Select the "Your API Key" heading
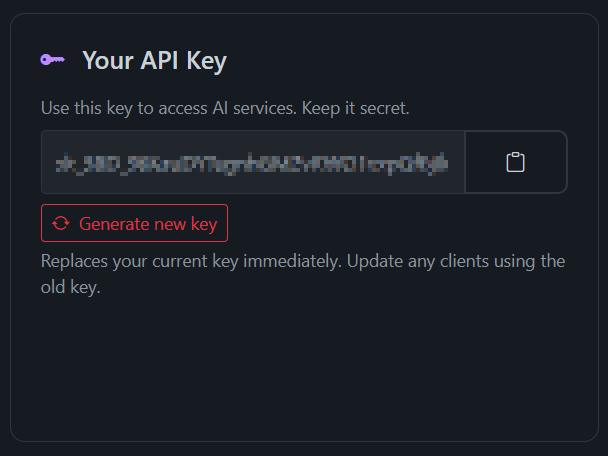The image size is (608, 456). tap(154, 61)
